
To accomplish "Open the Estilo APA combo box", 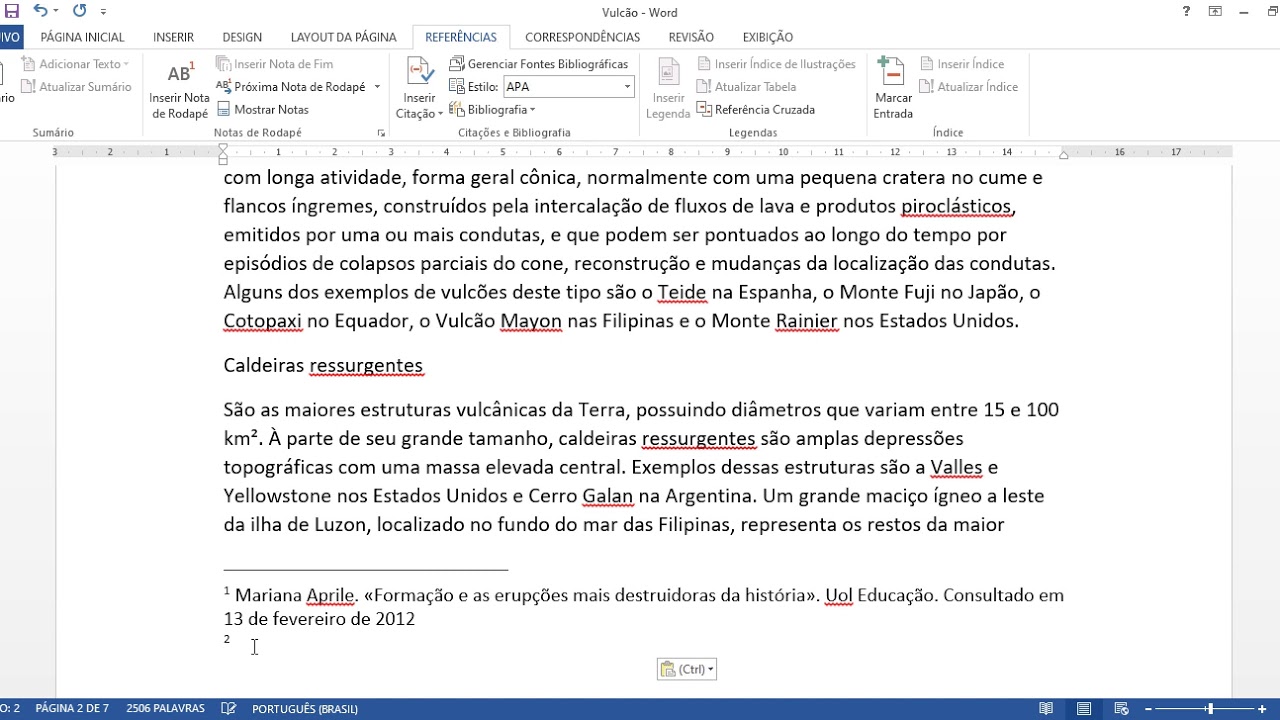I will click(x=568, y=87).
